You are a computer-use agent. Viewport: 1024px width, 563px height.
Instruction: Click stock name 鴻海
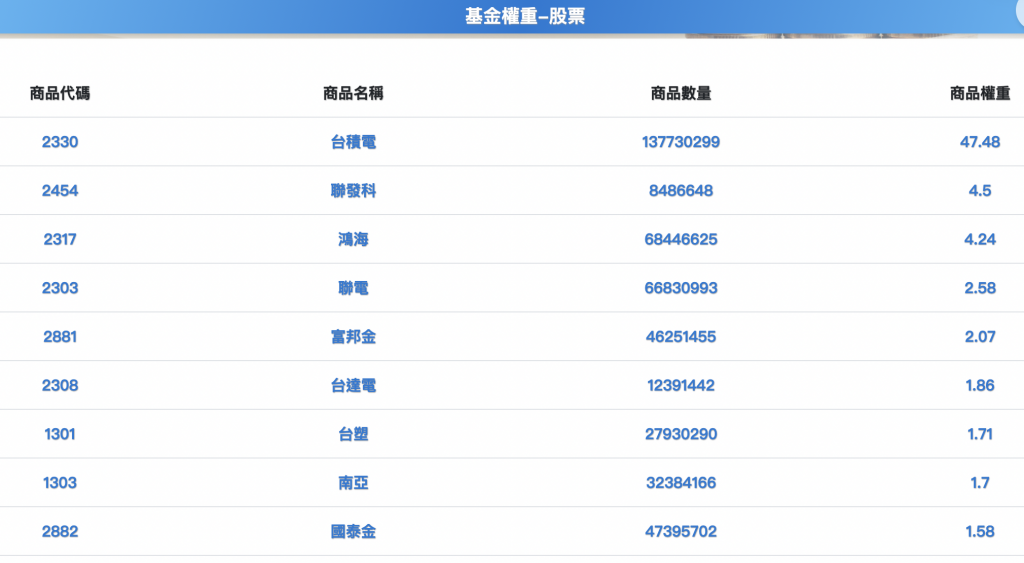353,239
